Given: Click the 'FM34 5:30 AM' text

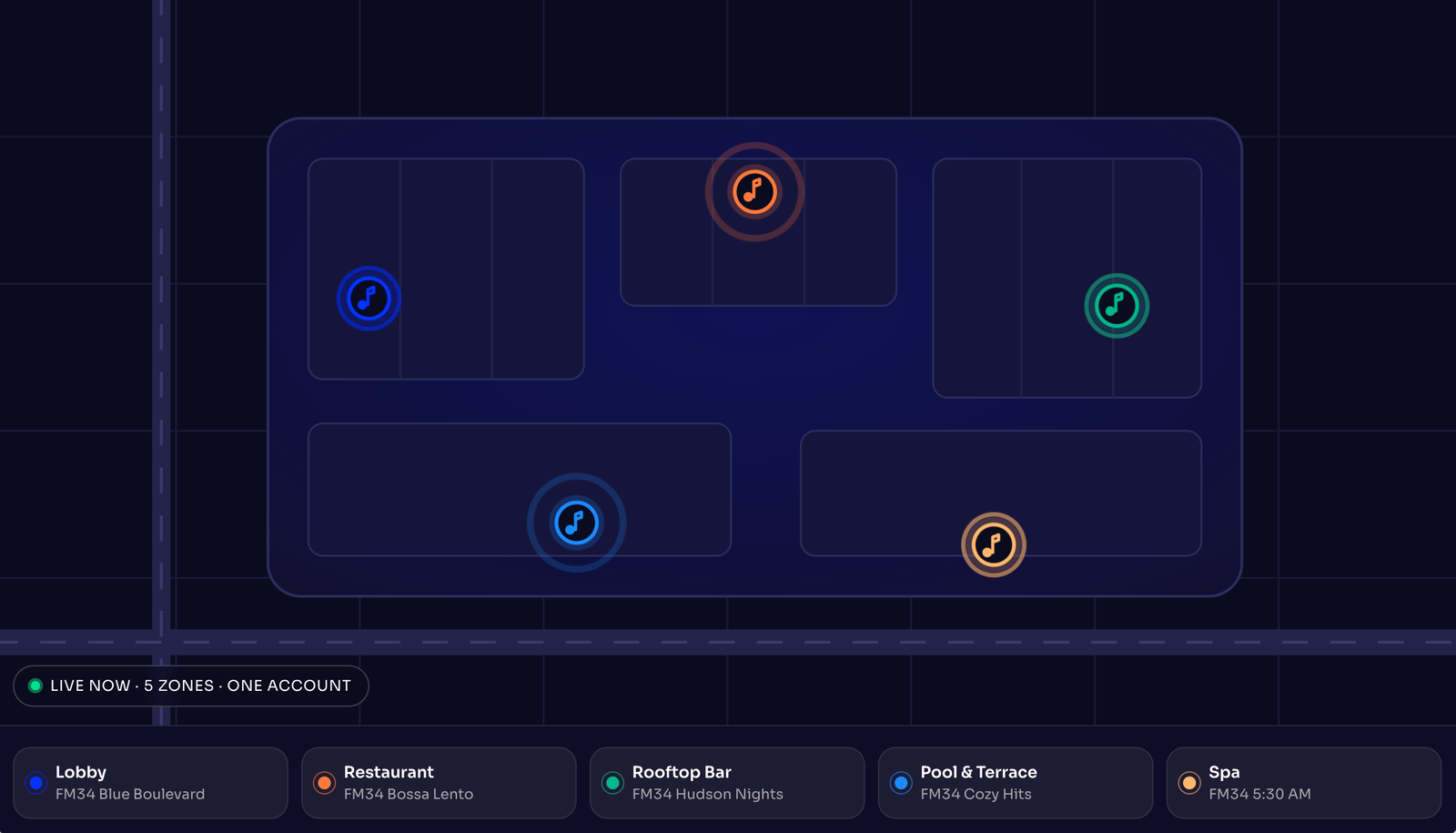Looking at the screenshot, I should pos(1260,794).
